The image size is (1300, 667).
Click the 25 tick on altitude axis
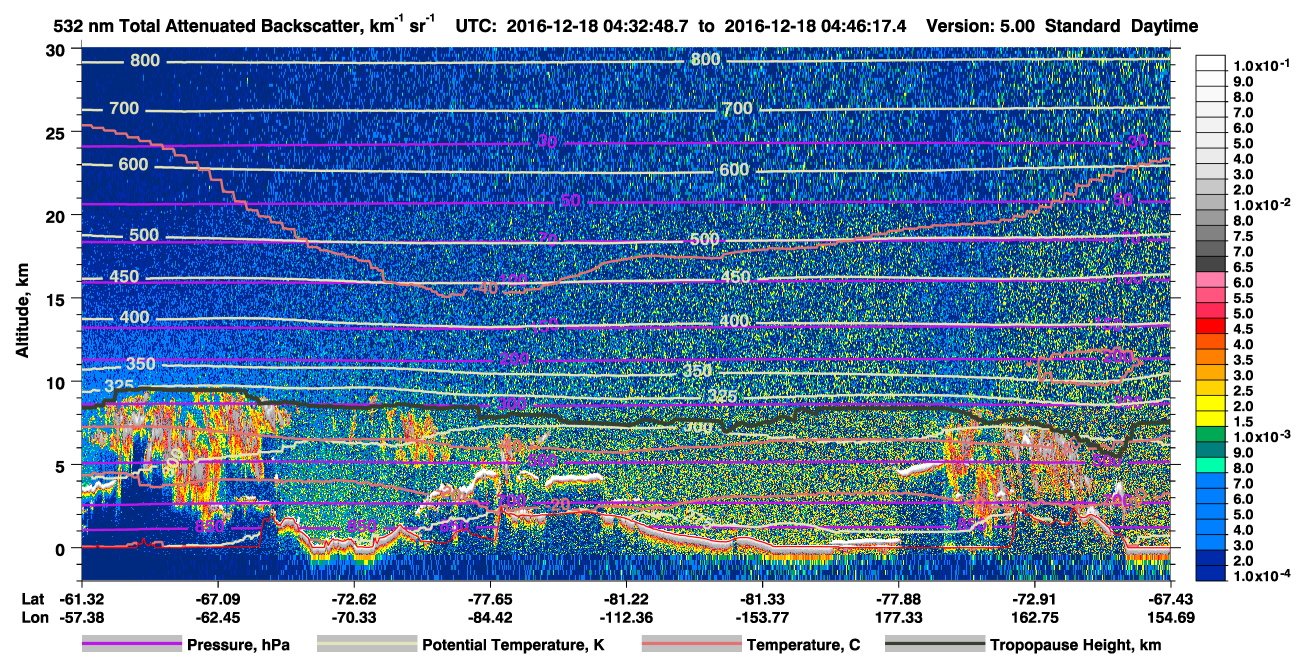57,133
